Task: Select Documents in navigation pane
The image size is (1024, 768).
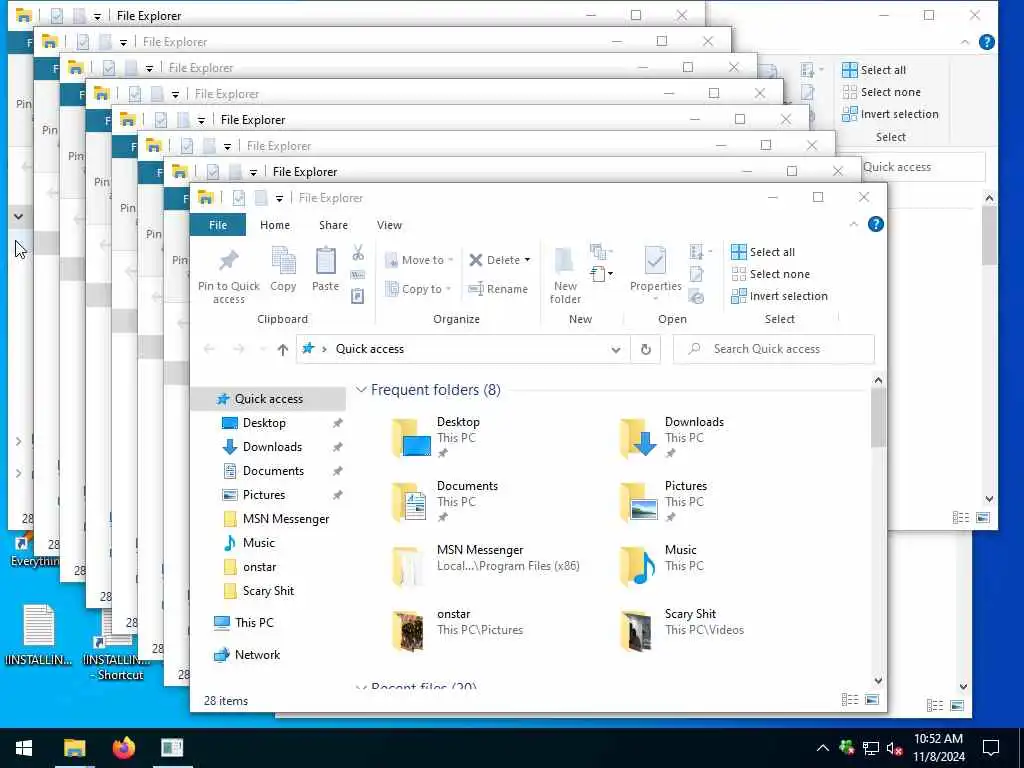Action: (x=273, y=471)
